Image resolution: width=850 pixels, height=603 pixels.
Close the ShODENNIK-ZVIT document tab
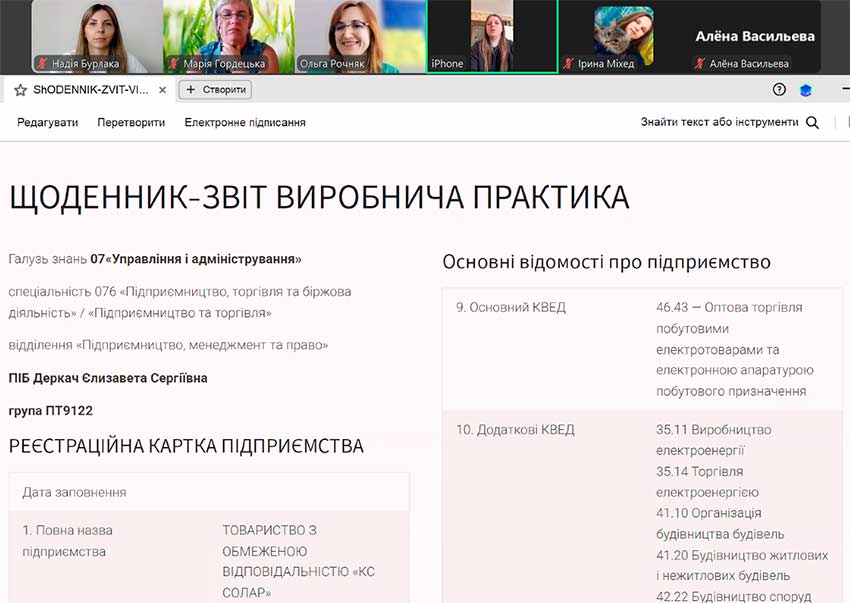(162, 90)
